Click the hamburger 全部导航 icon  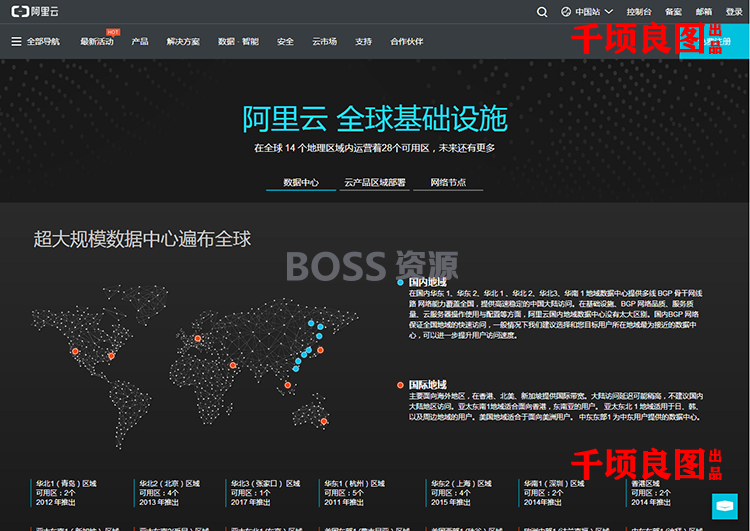(16, 42)
